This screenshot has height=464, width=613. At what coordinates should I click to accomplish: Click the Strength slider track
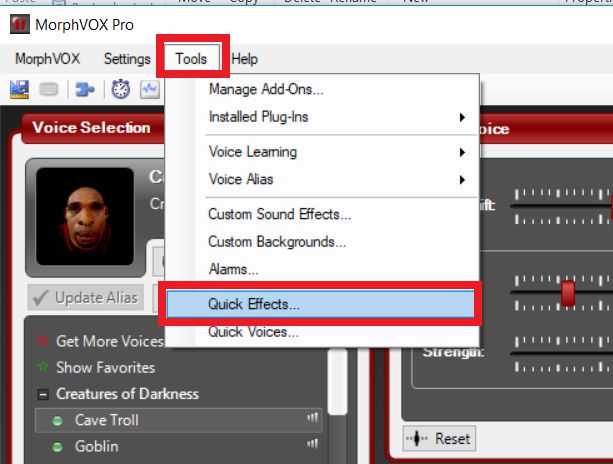point(562,354)
